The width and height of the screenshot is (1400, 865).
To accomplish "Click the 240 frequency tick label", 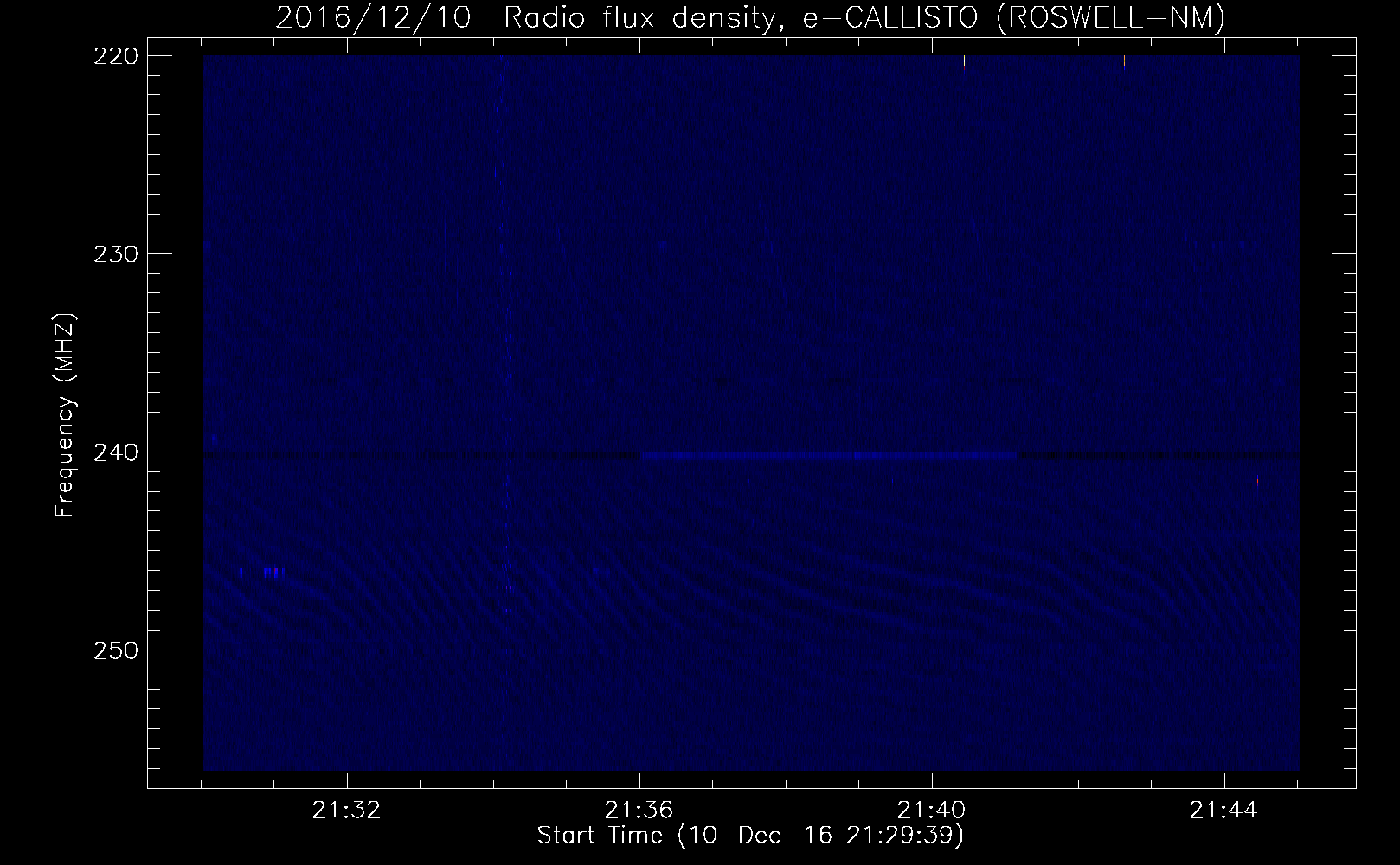I will tap(114, 452).
